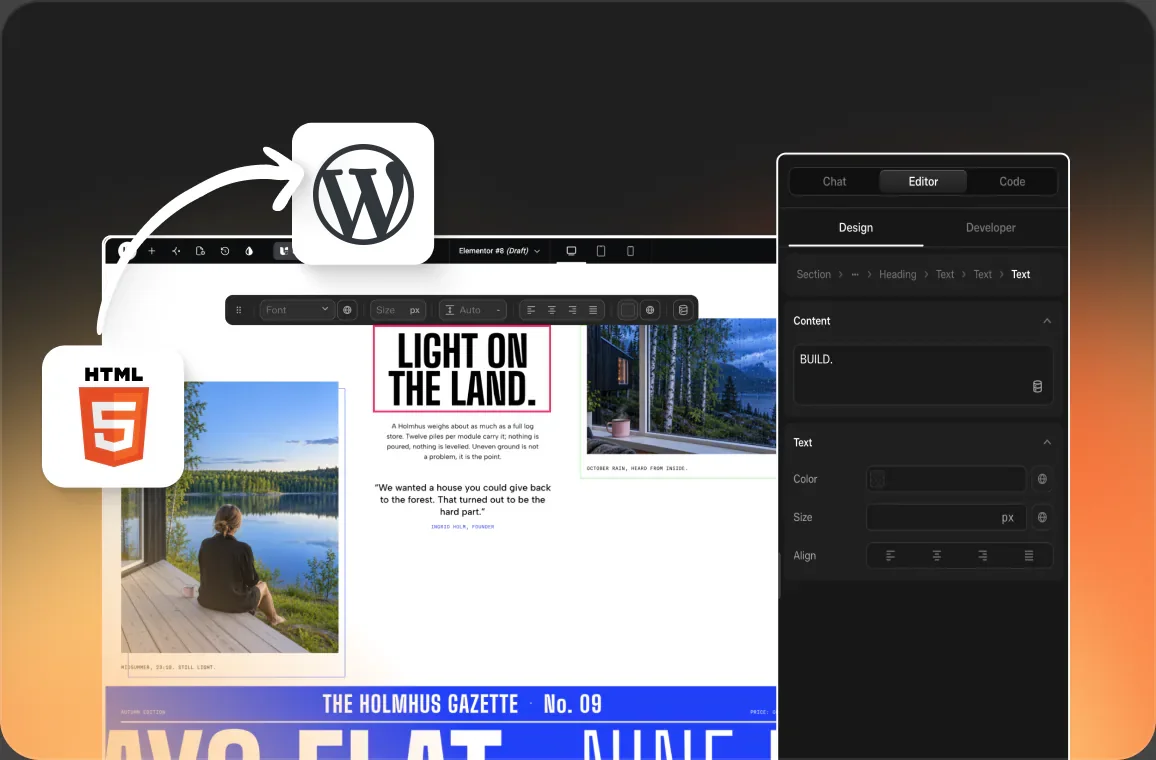Viewport: 1156px width, 760px height.
Task: Open the AI sparkle tool in top bar
Action: click(176, 251)
